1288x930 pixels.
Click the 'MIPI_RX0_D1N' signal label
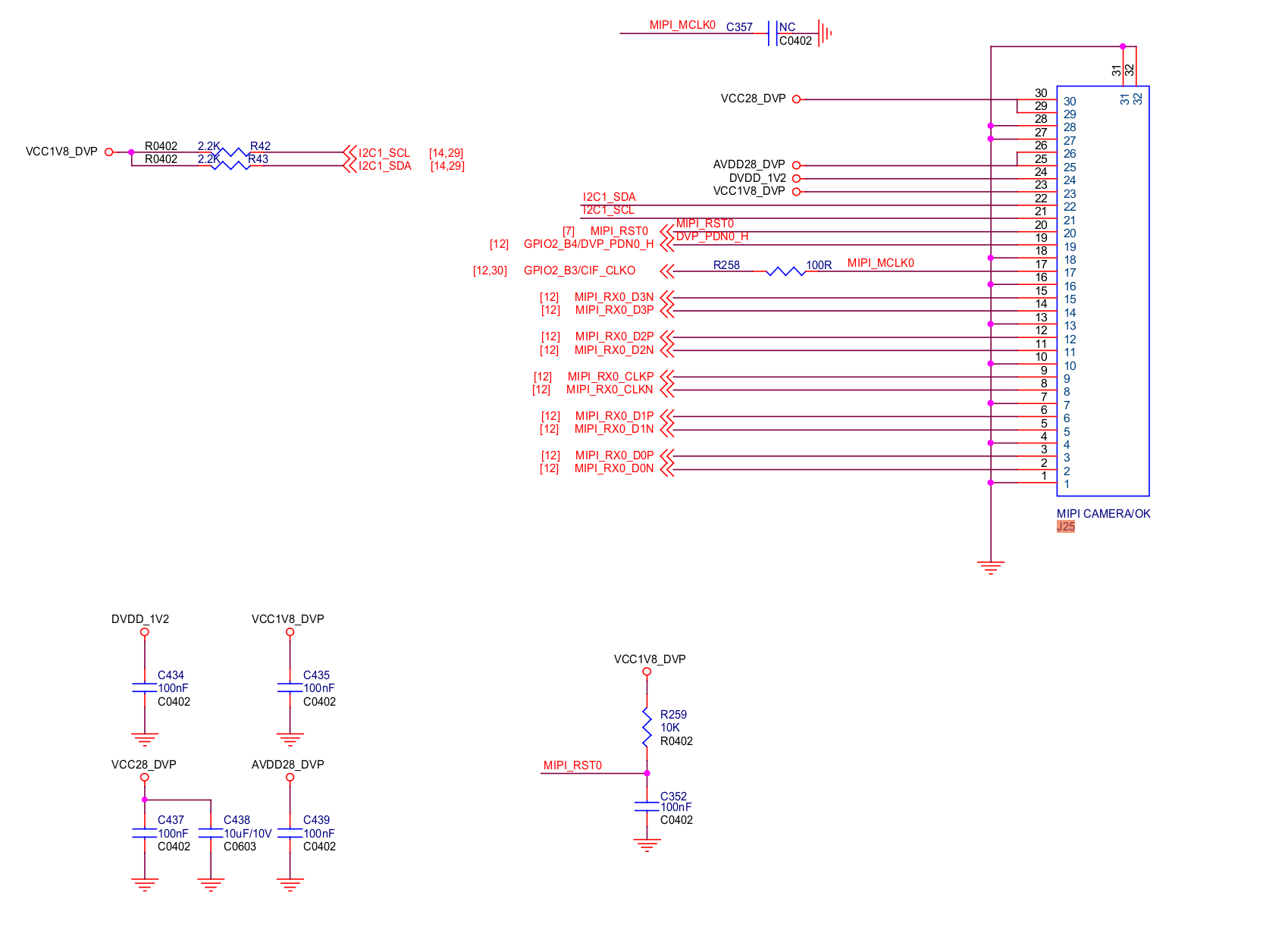(614, 429)
